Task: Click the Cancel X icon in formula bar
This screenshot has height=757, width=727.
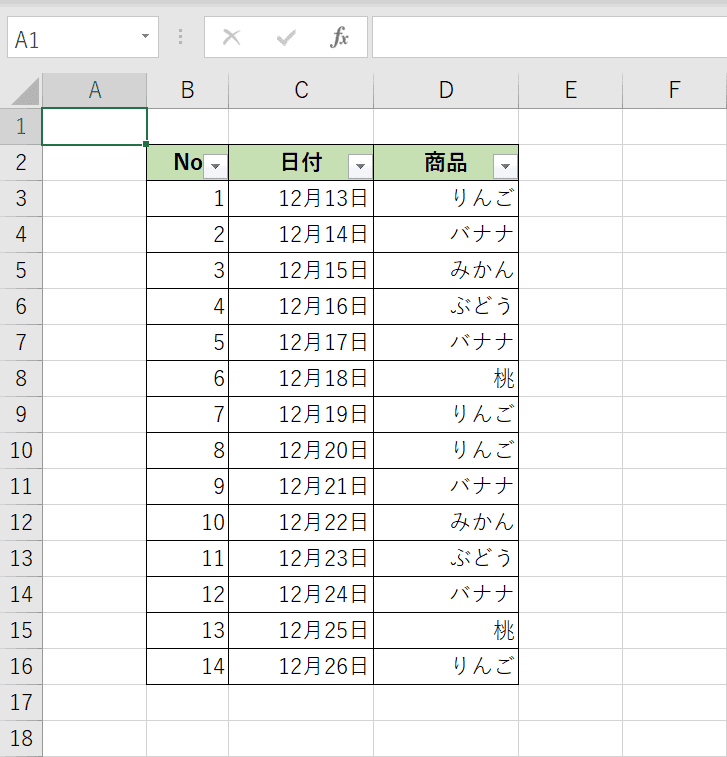Action: (232, 37)
